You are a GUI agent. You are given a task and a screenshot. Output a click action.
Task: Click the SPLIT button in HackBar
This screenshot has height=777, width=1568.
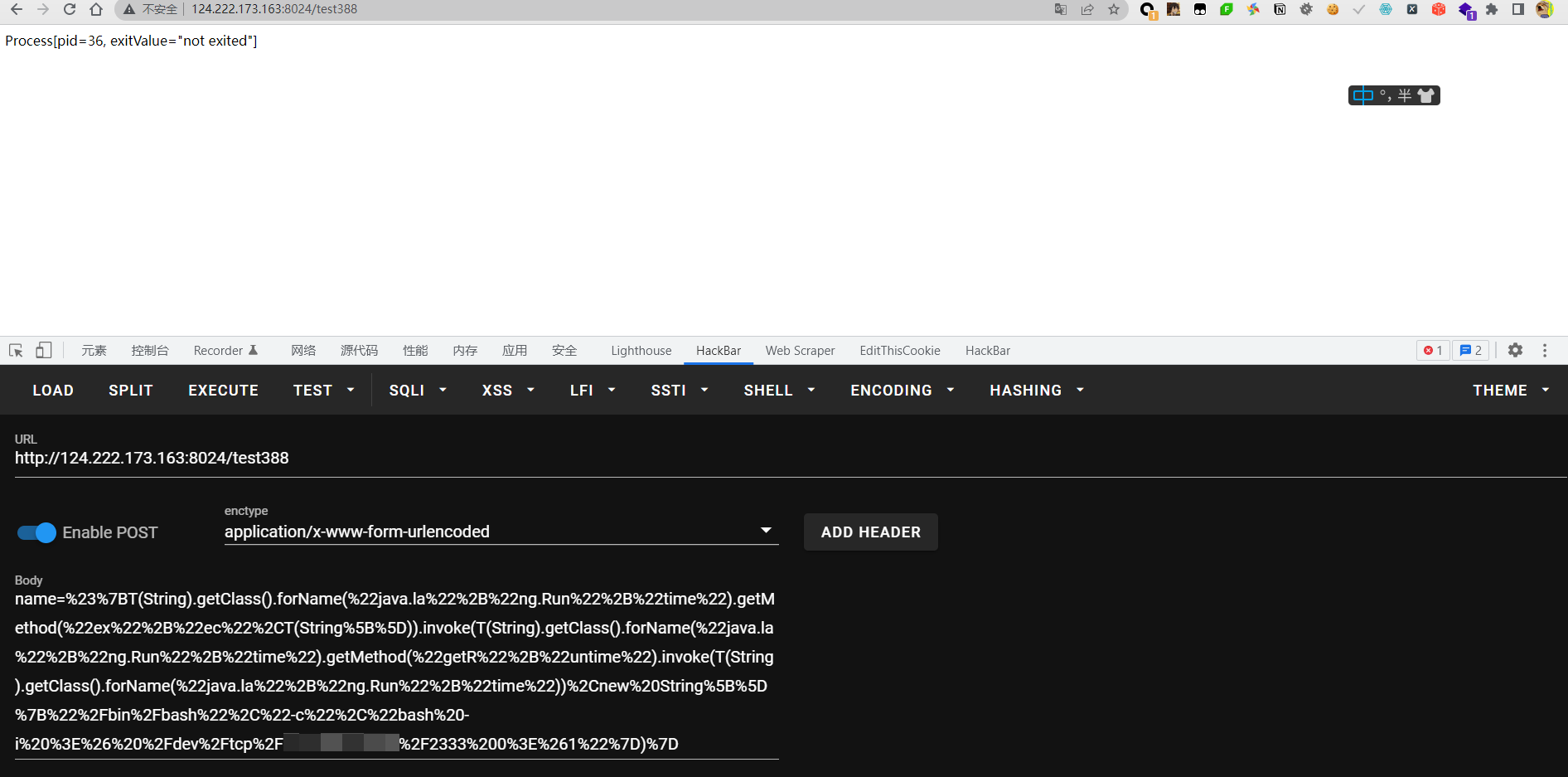coord(131,390)
